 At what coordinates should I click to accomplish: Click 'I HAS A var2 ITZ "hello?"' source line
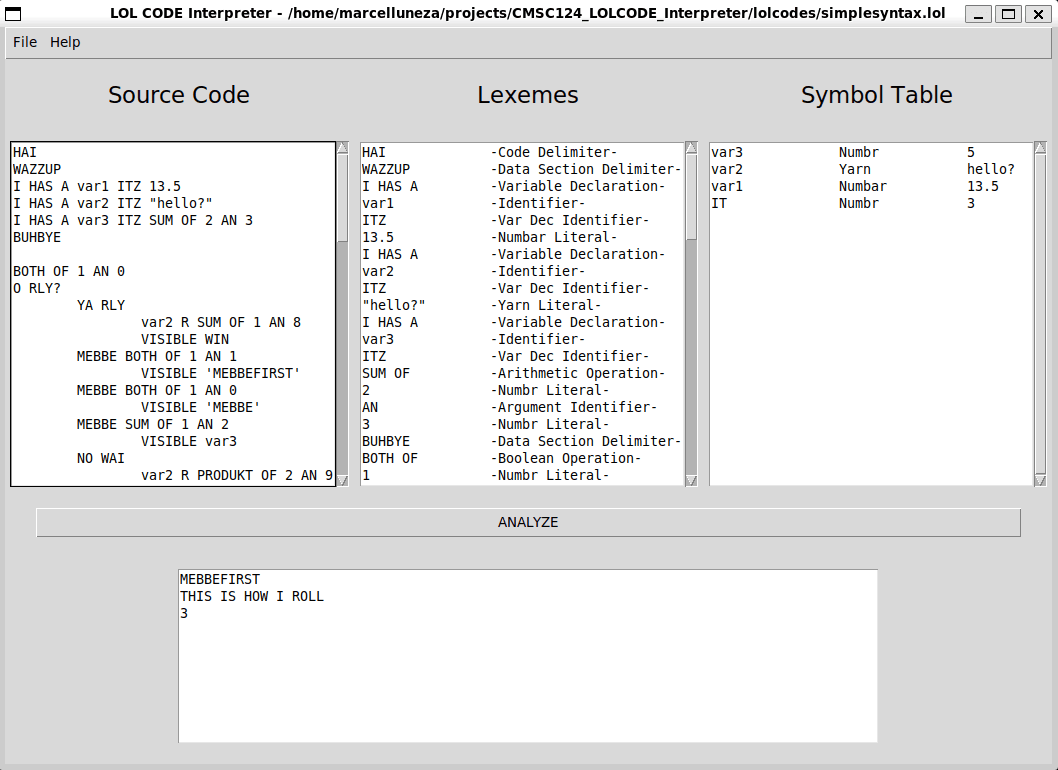(113, 203)
